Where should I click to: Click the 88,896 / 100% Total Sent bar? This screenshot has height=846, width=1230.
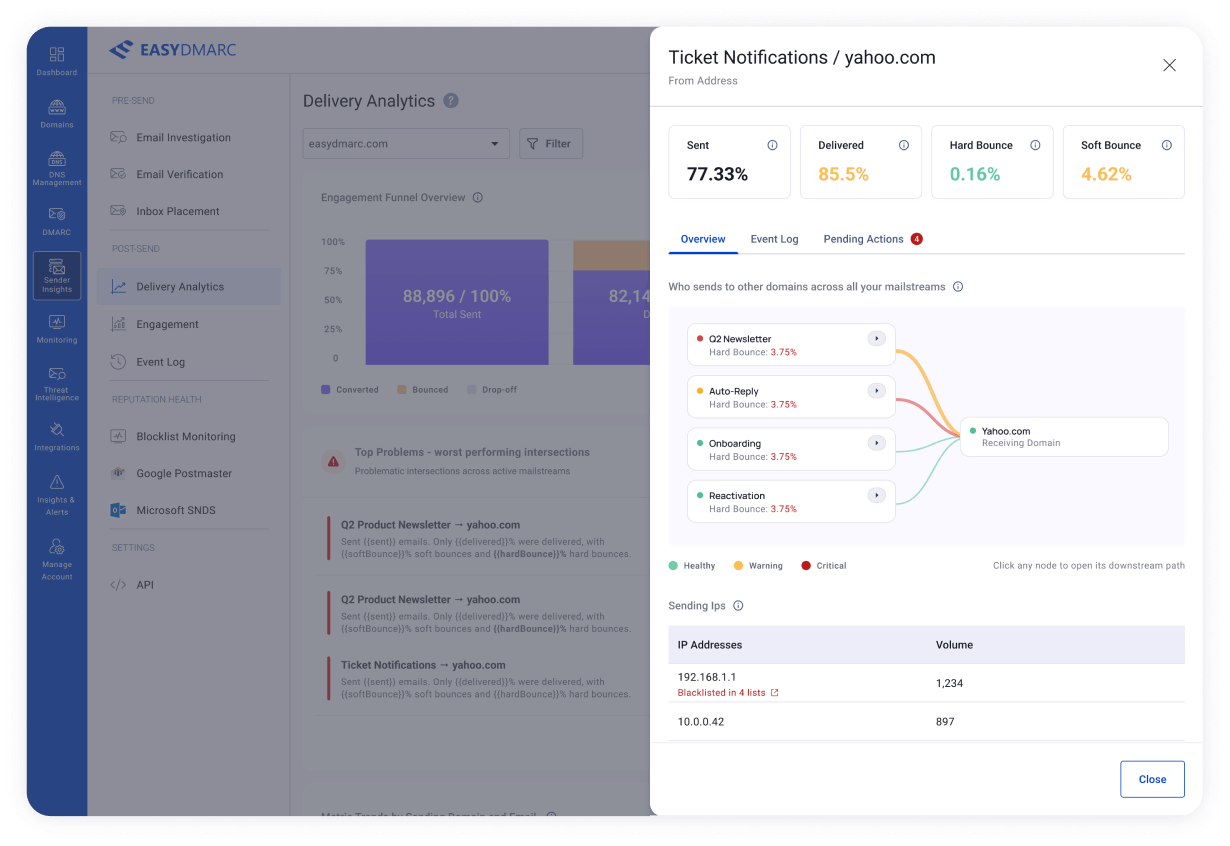click(457, 302)
